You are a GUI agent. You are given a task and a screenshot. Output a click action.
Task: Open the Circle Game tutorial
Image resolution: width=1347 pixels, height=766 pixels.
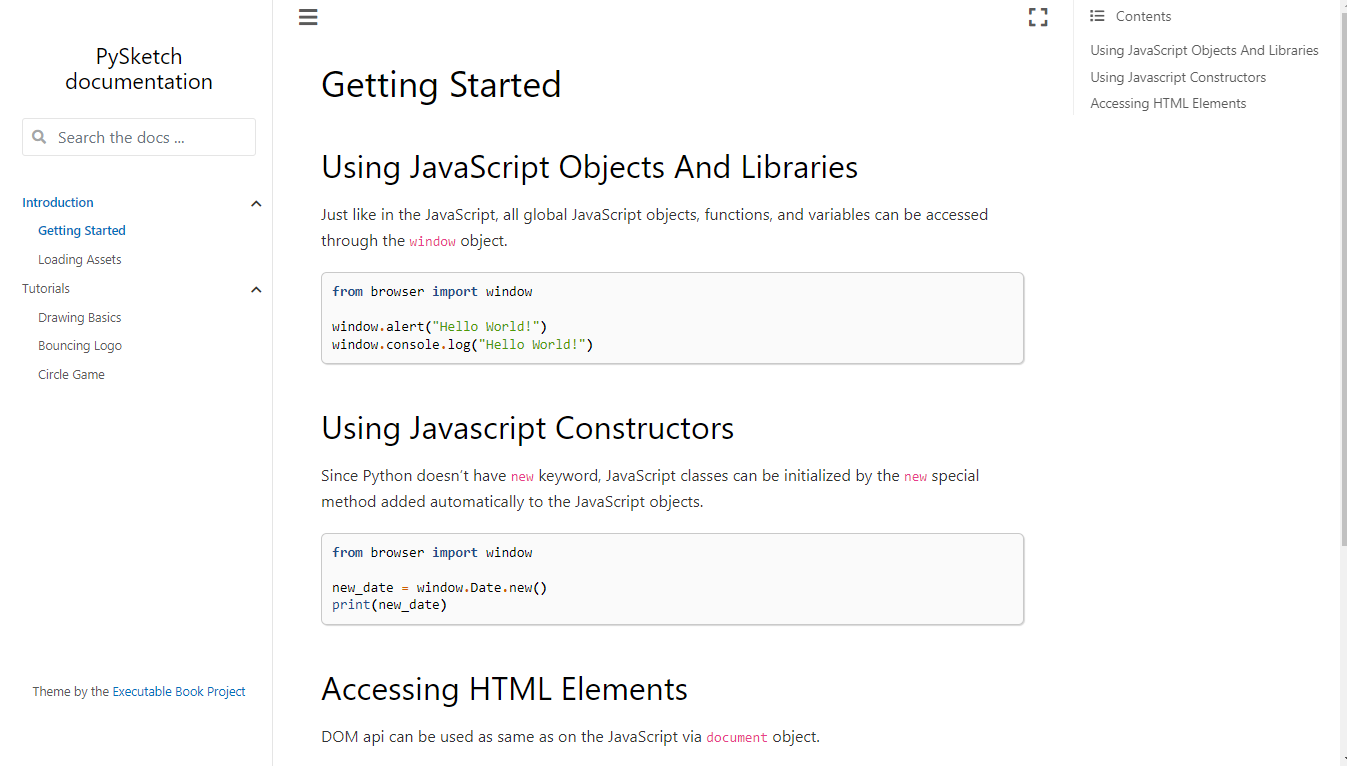[71, 374]
